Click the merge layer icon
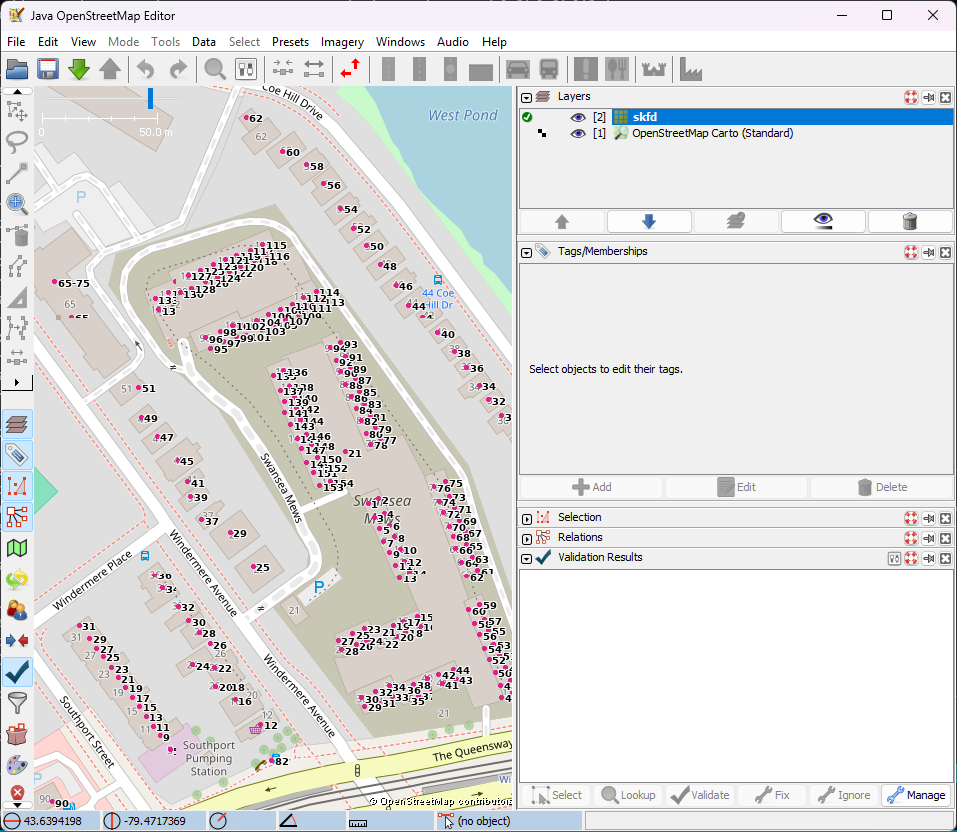This screenshot has width=957, height=832. [x=736, y=222]
